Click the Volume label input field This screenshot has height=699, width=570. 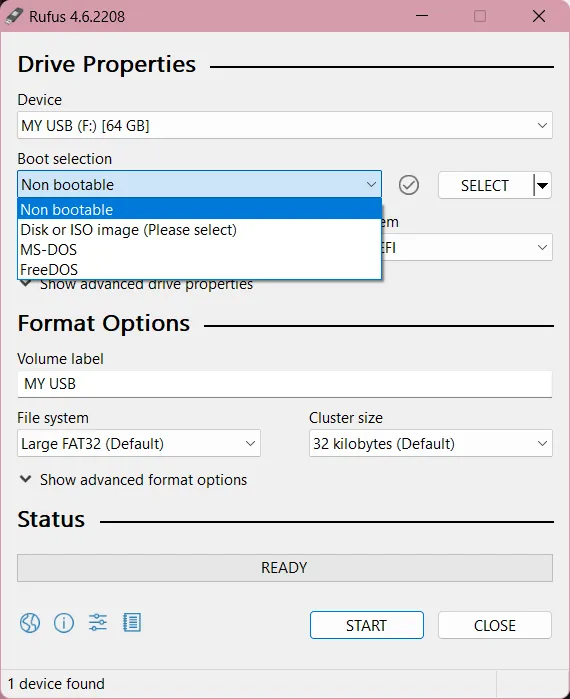point(285,384)
